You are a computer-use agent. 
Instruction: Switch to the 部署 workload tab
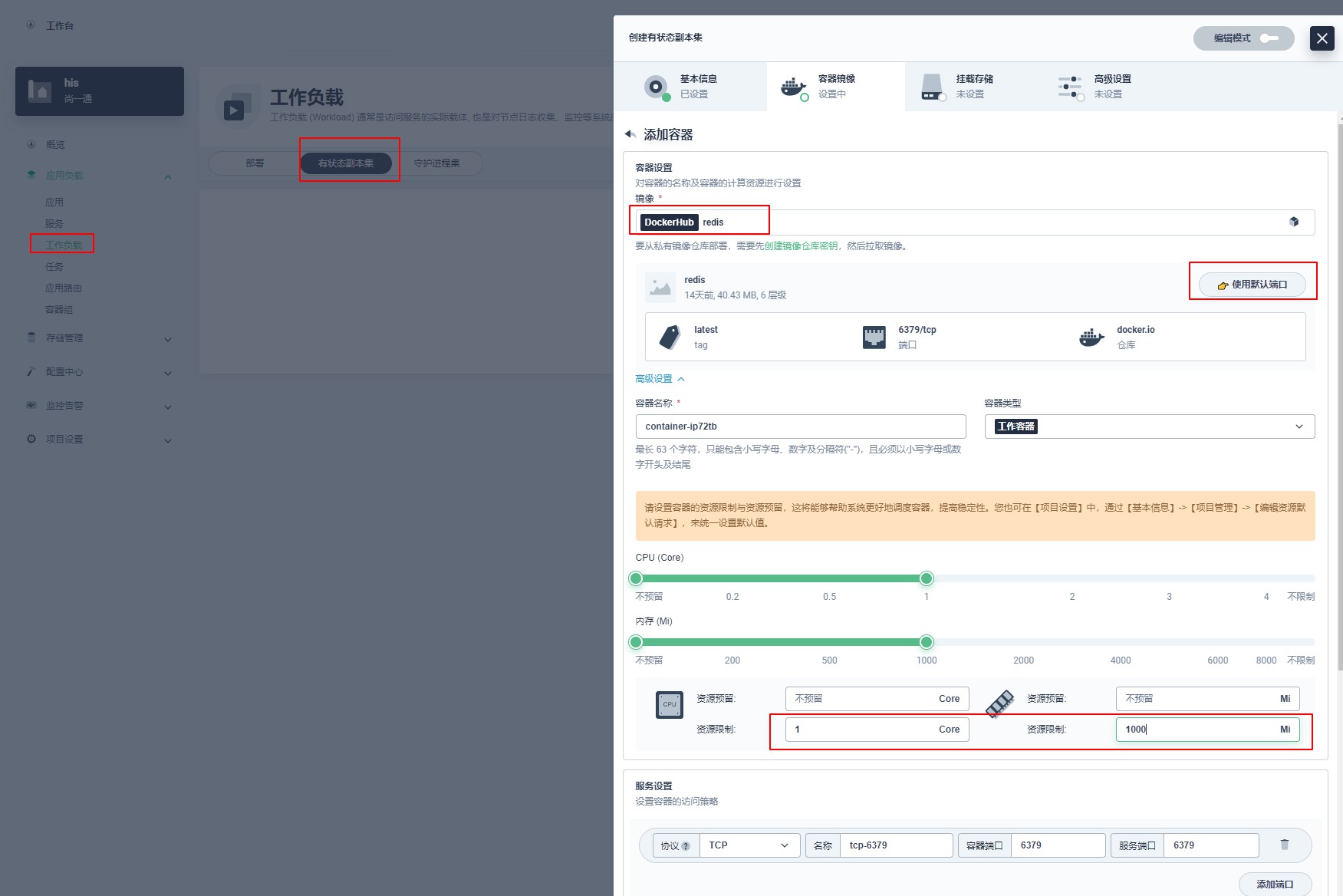[x=255, y=163]
